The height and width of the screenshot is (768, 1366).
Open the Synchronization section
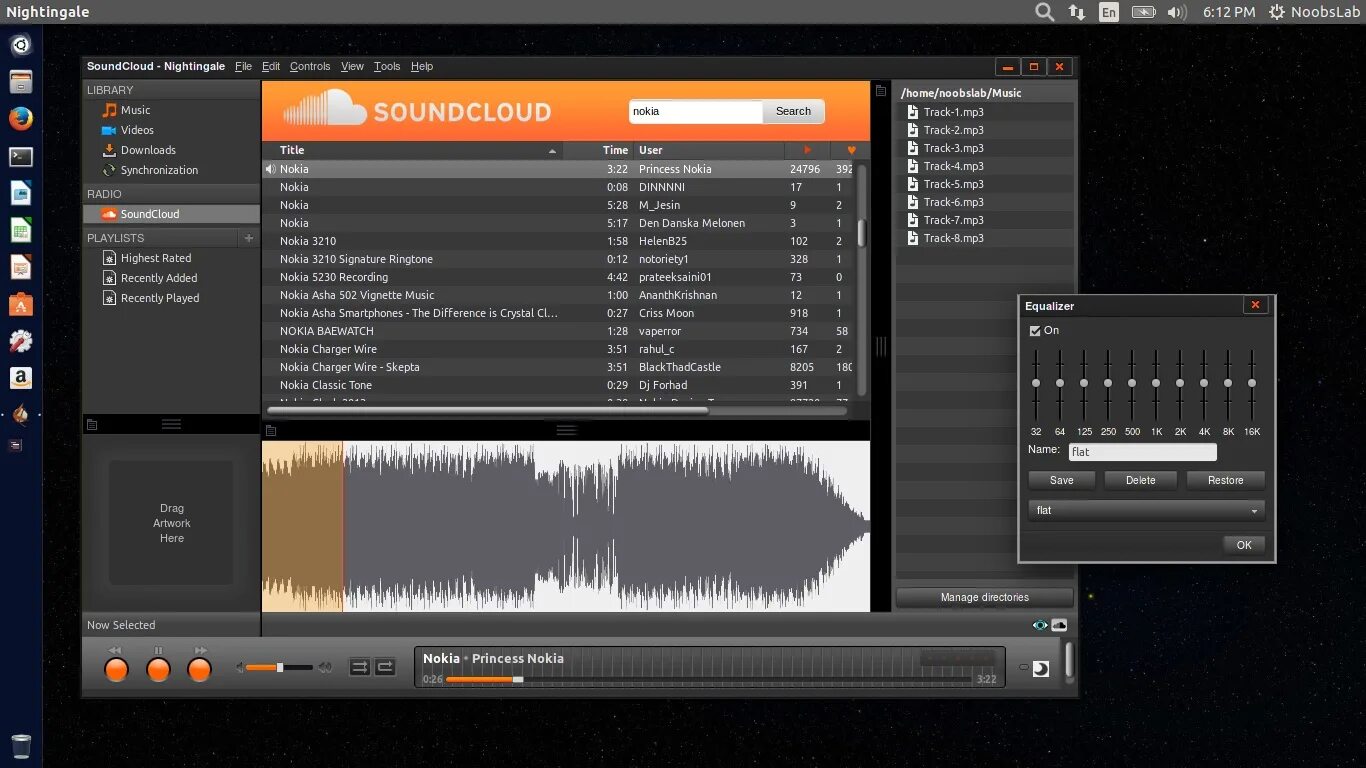159,170
